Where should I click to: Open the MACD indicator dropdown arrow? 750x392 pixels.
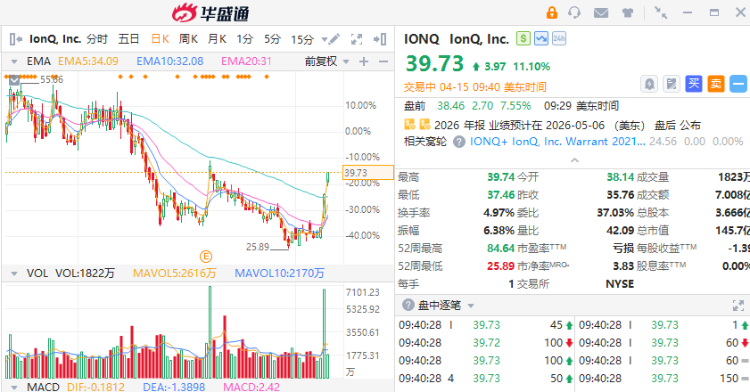(x=14, y=387)
